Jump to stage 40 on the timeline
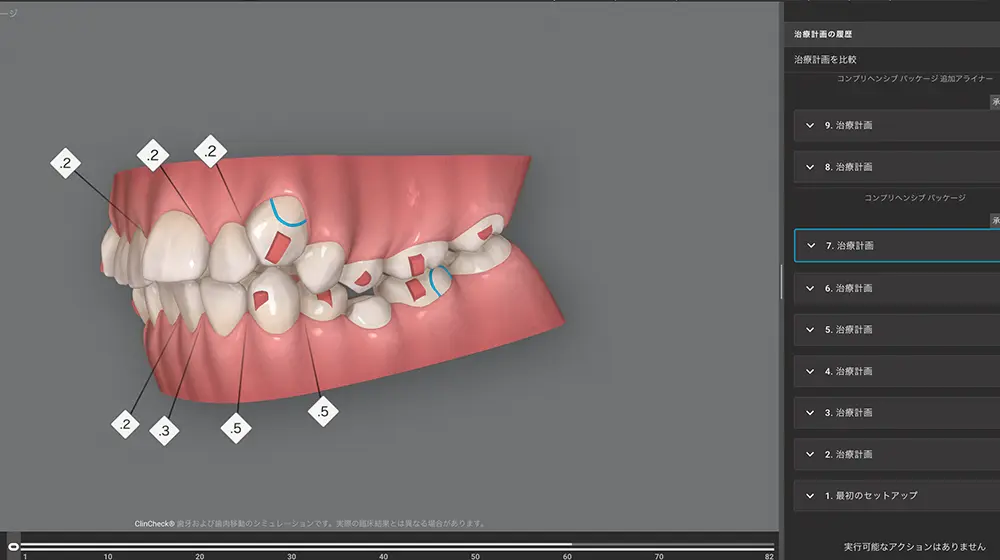The width and height of the screenshot is (1000, 560). [383, 546]
